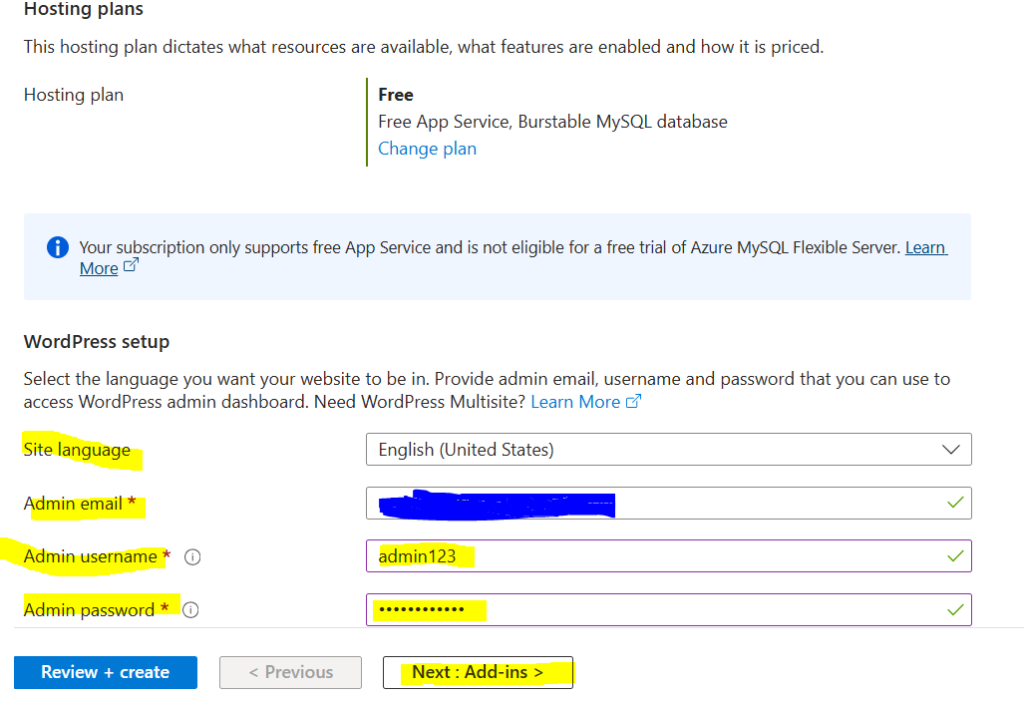Click the Site language label

(77, 450)
